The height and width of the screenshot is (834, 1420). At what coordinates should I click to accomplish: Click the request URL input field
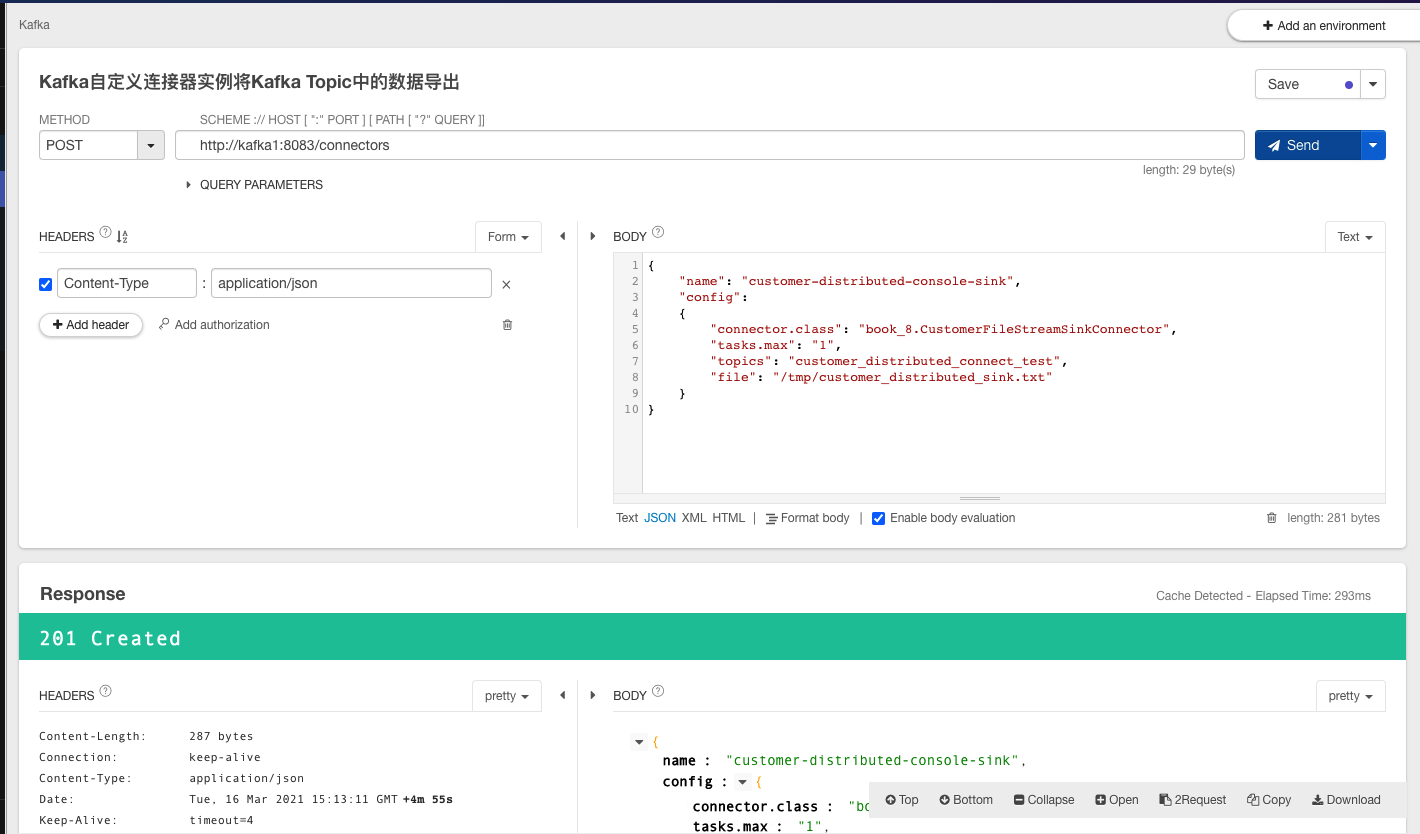(x=710, y=145)
